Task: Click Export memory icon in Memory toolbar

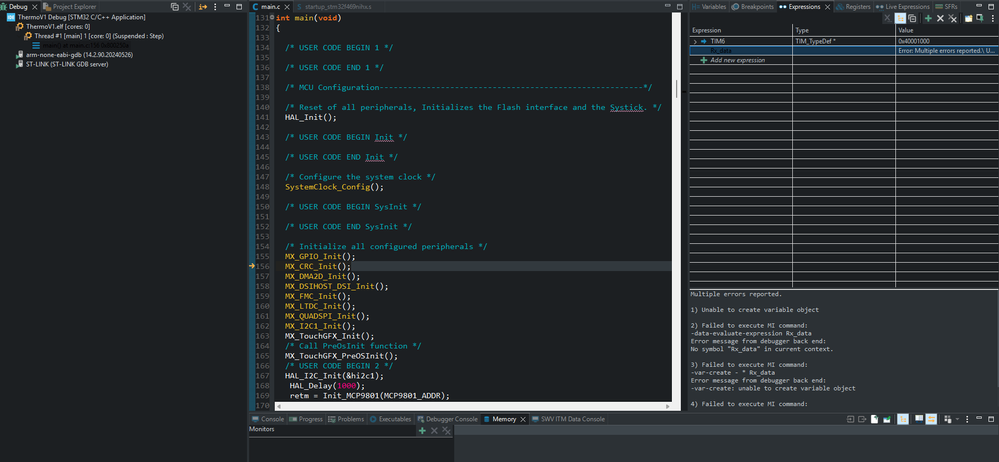Action: (x=862, y=419)
